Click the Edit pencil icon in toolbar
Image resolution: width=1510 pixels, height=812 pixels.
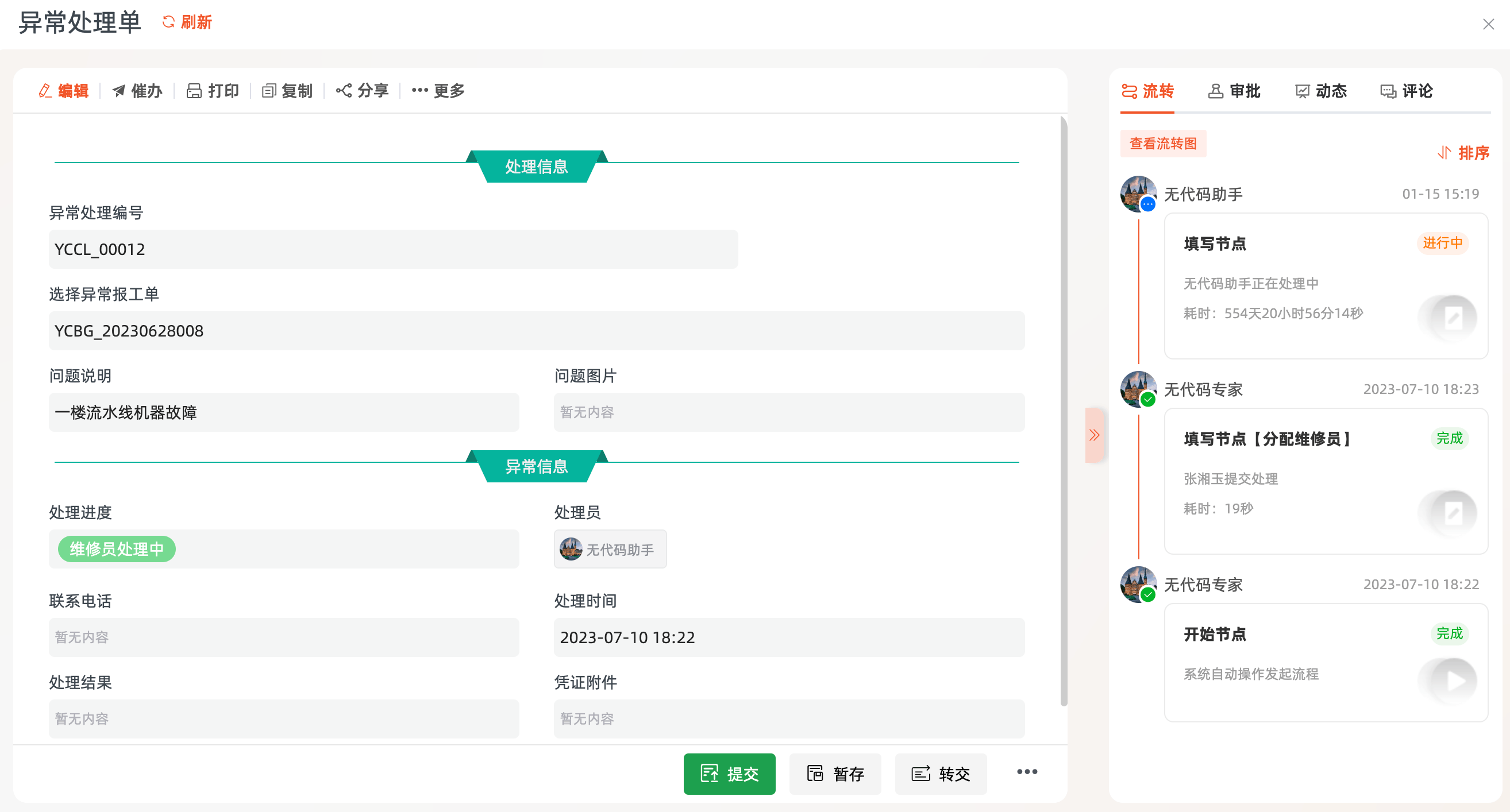[x=45, y=91]
